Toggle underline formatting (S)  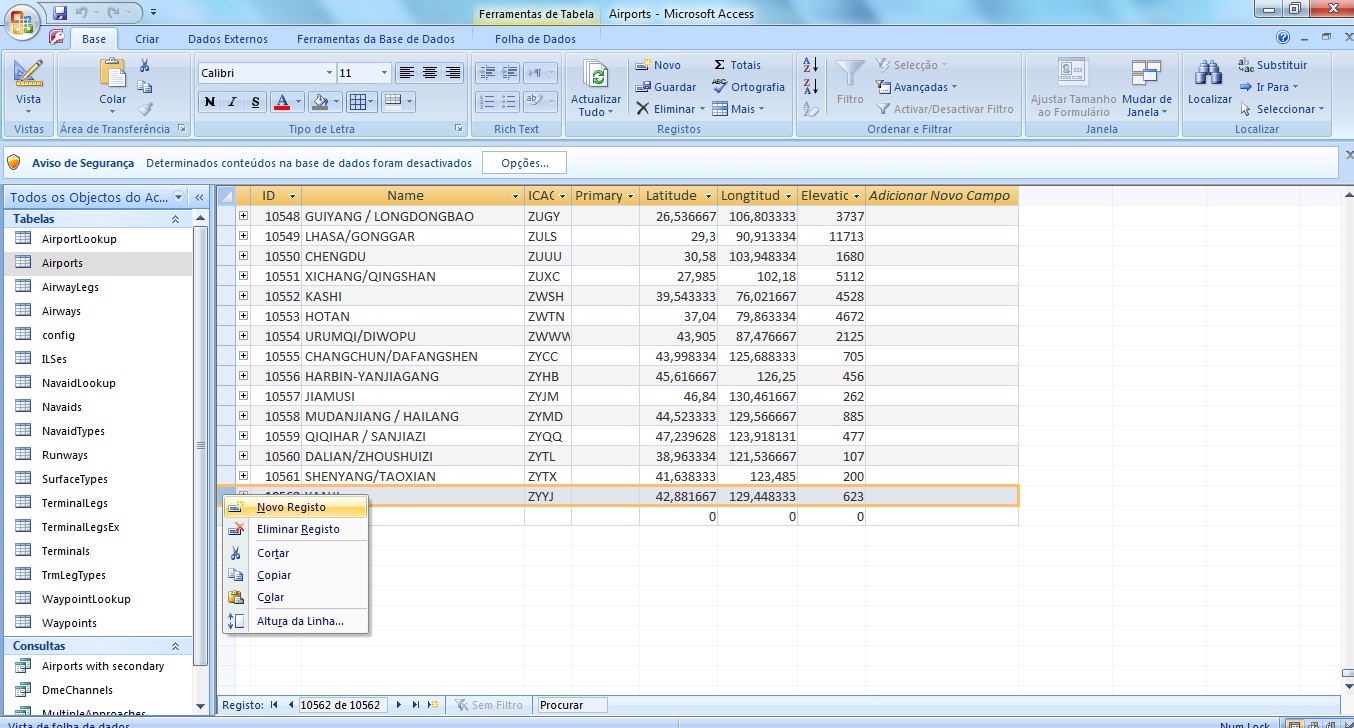[256, 102]
